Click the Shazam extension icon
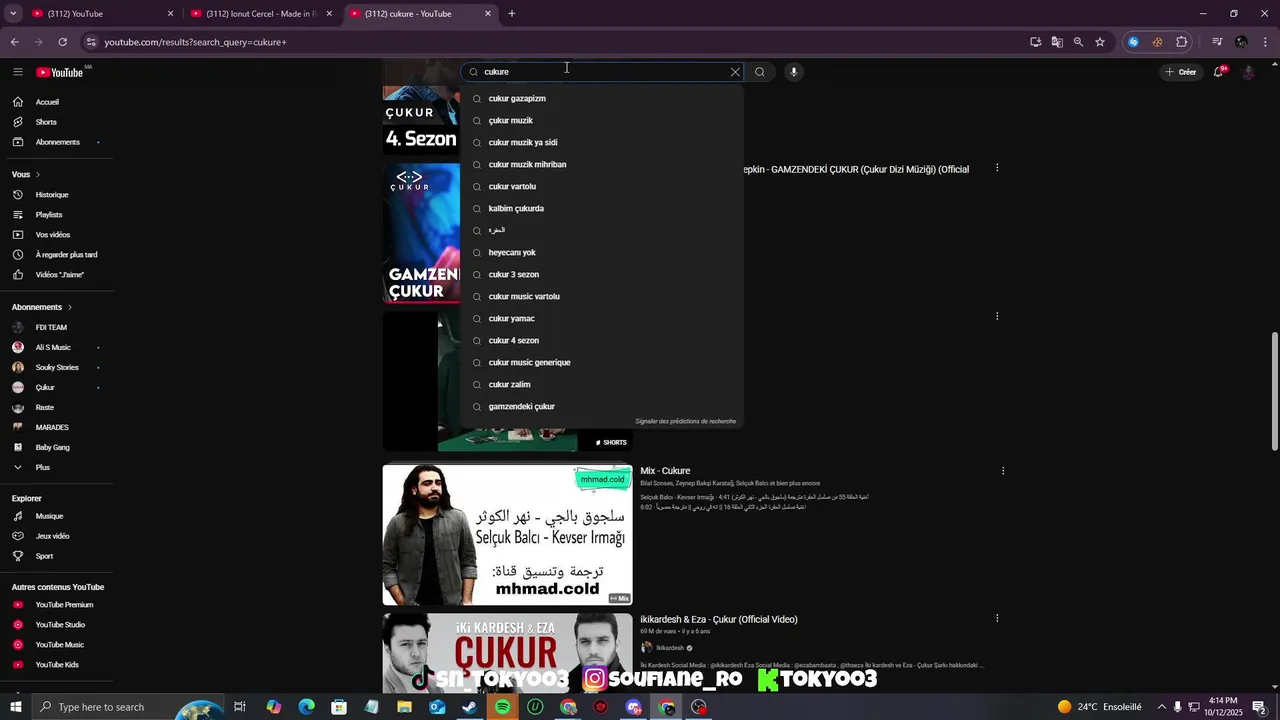The height and width of the screenshot is (720, 1280). (1133, 42)
